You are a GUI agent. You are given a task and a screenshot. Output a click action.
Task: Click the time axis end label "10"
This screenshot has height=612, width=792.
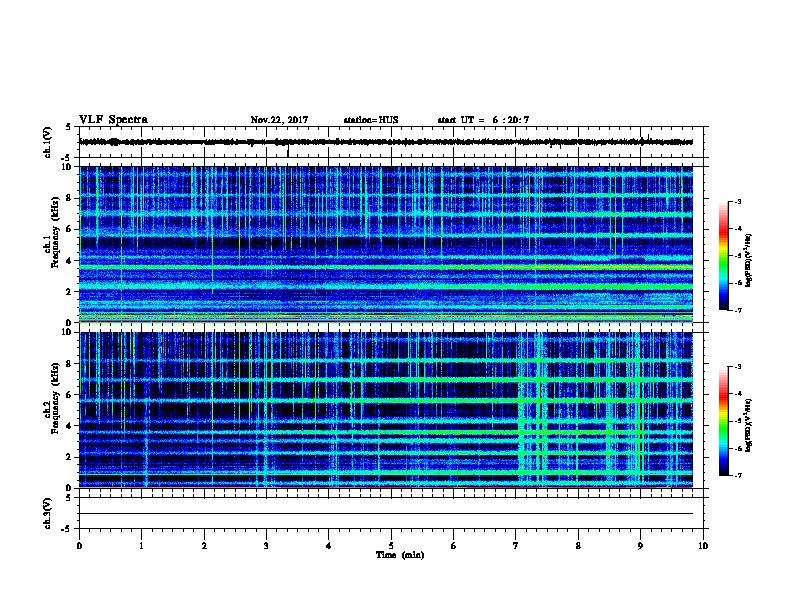[703, 546]
